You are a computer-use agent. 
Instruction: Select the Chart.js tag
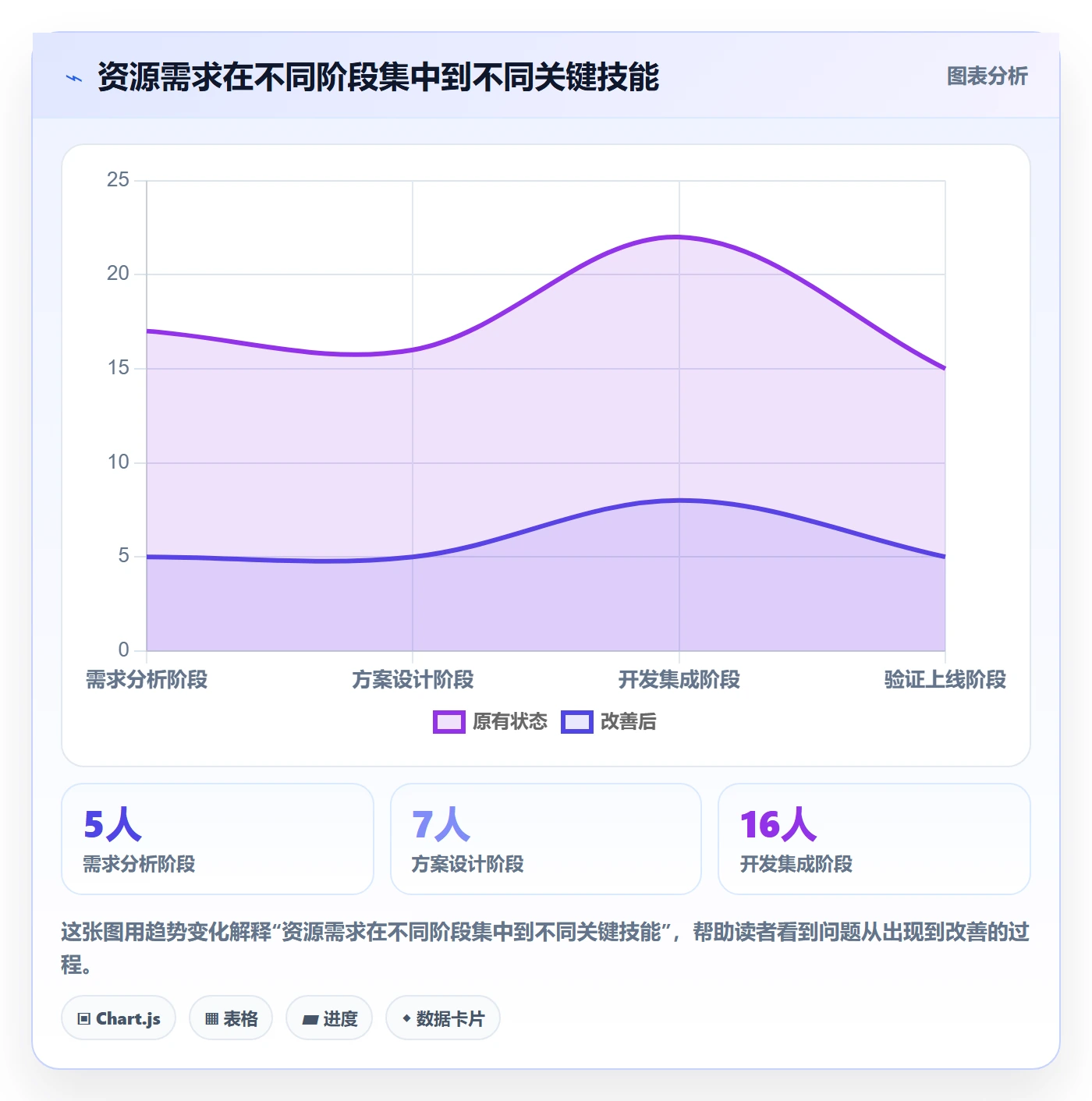click(x=119, y=1018)
